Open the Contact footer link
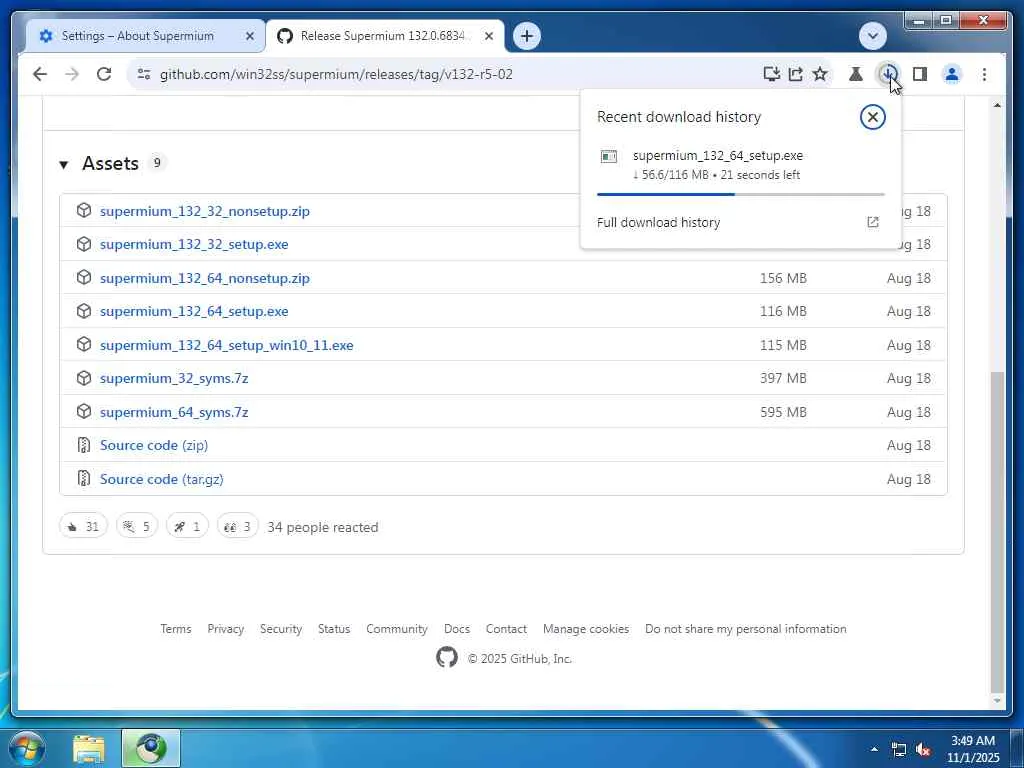 506,629
